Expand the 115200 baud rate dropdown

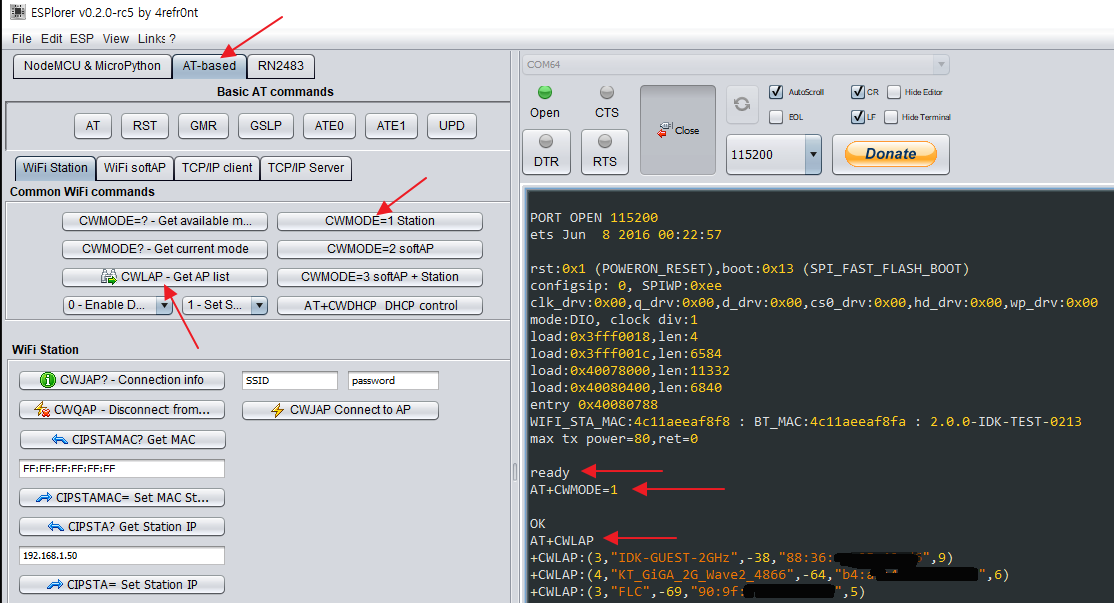(813, 155)
